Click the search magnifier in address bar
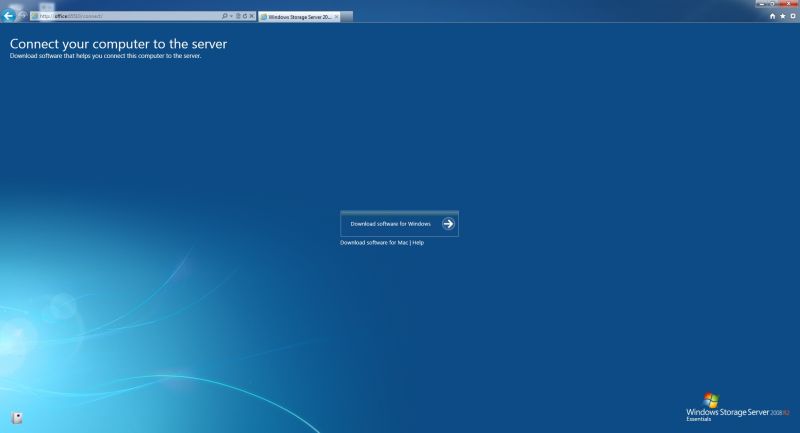Screen dimensions: 800x433 coord(224,16)
